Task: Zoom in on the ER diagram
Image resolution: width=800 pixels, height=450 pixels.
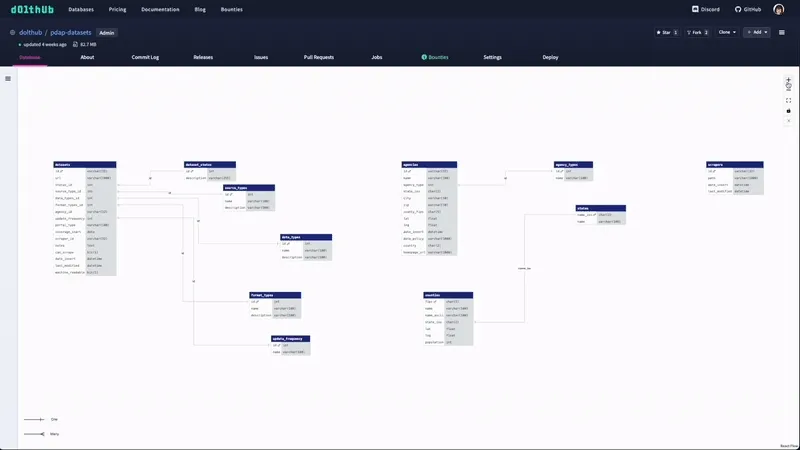Action: point(788,79)
